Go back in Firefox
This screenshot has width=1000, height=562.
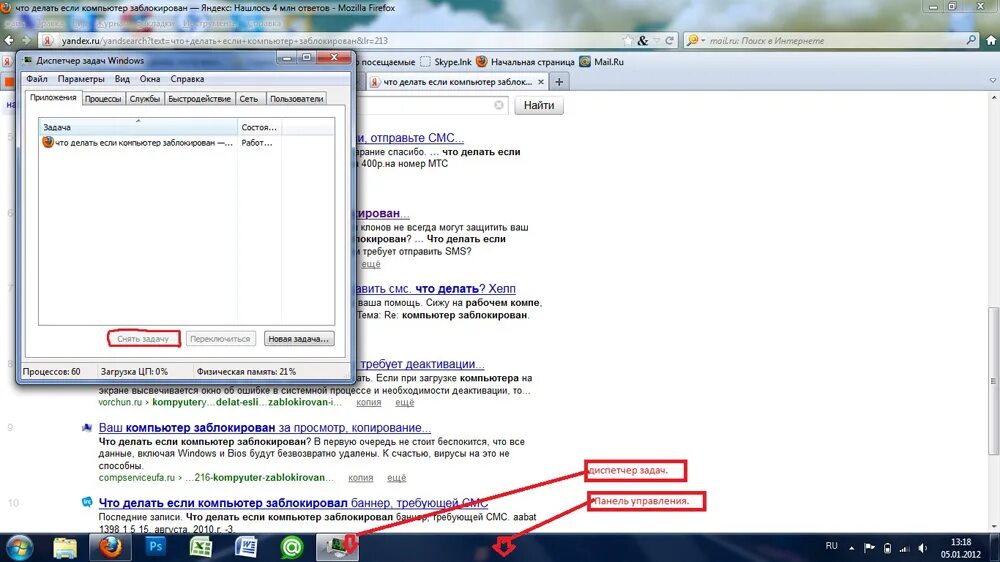9,40
